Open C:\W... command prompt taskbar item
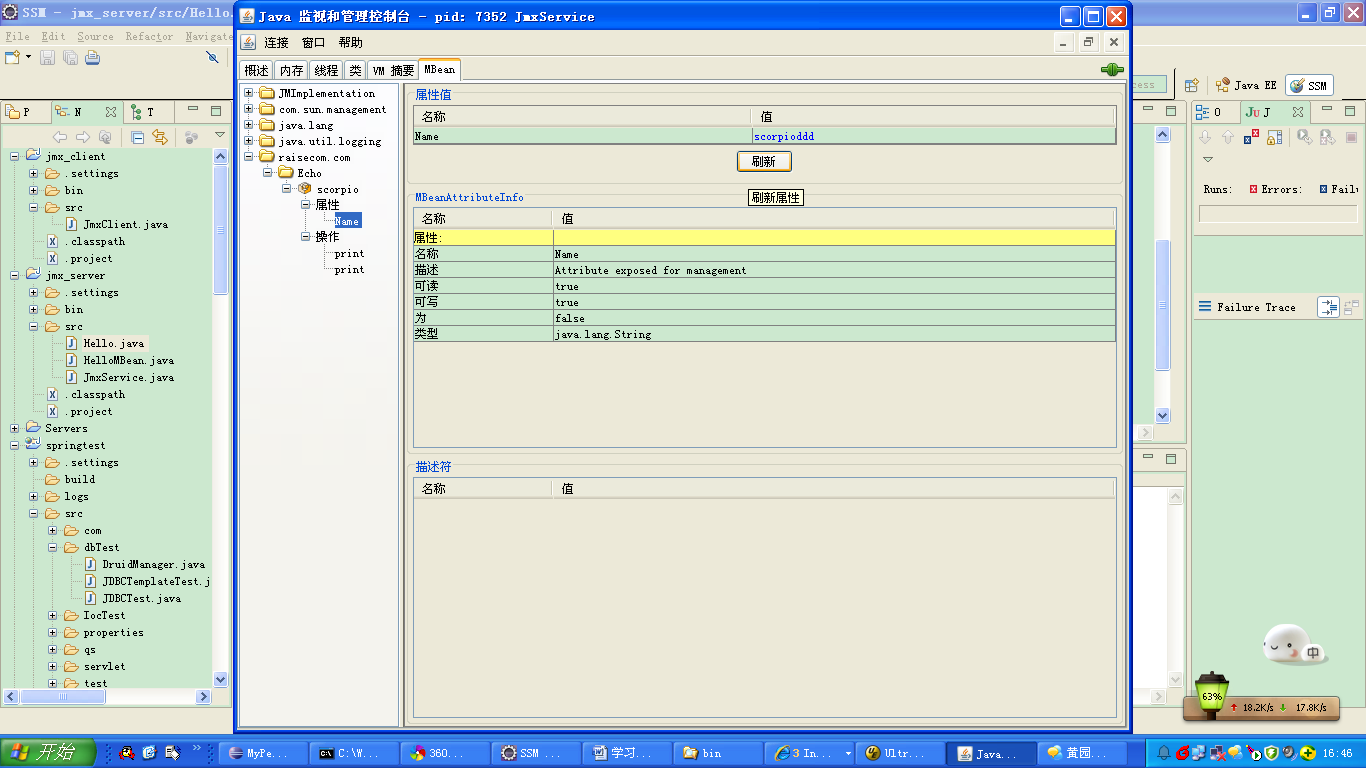 (x=353, y=753)
